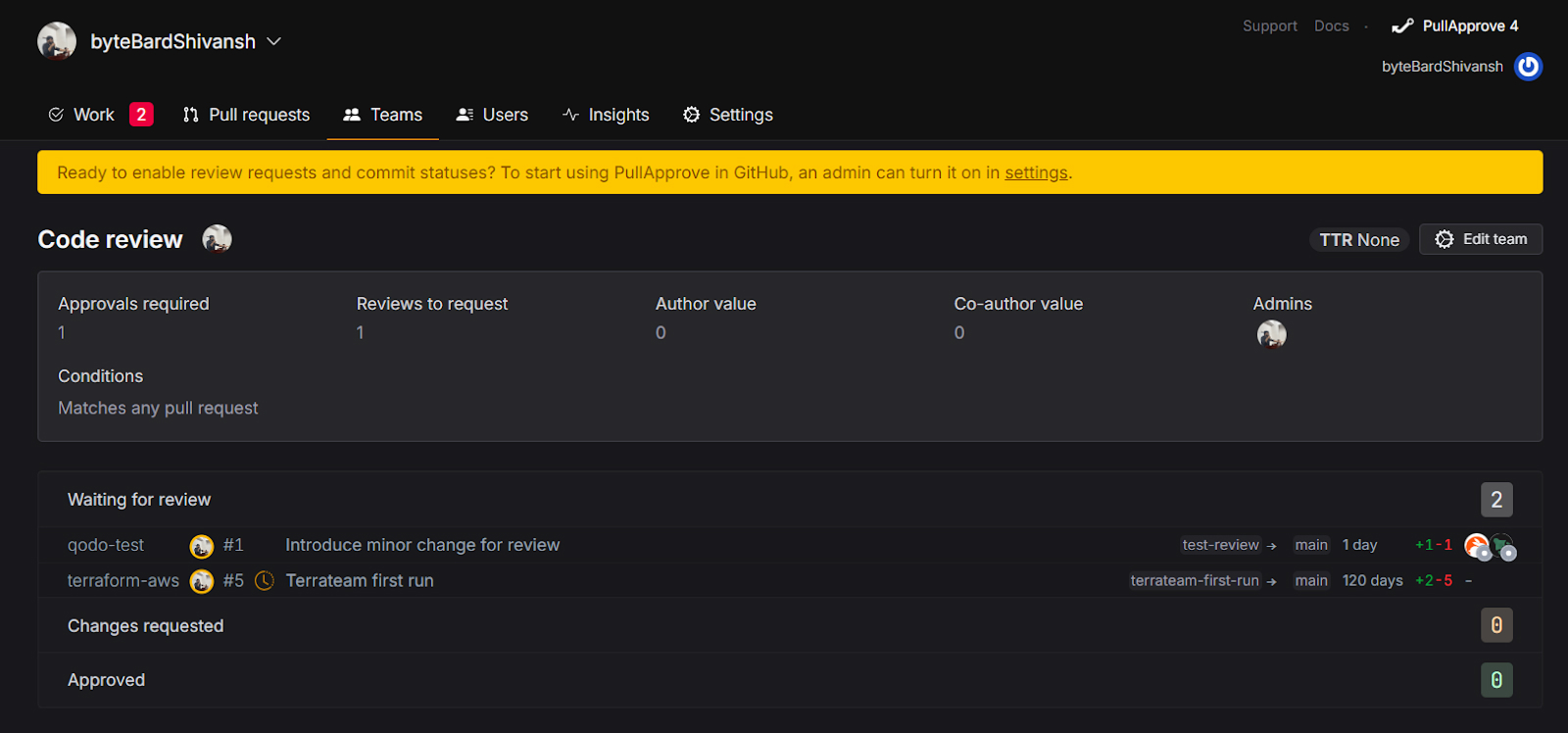Image resolution: width=1568 pixels, height=733 pixels.
Task: Select the Teams tab
Action: click(x=383, y=115)
